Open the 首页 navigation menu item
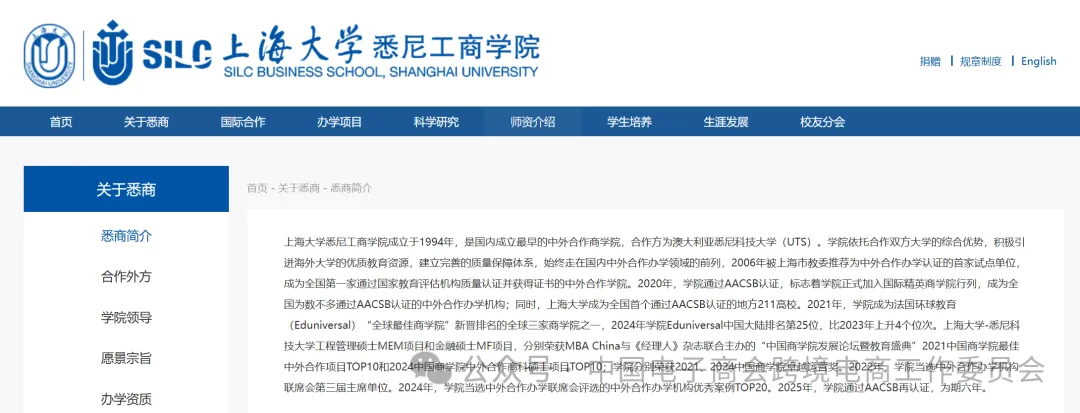Image resolution: width=1080 pixels, height=413 pixels. point(61,123)
